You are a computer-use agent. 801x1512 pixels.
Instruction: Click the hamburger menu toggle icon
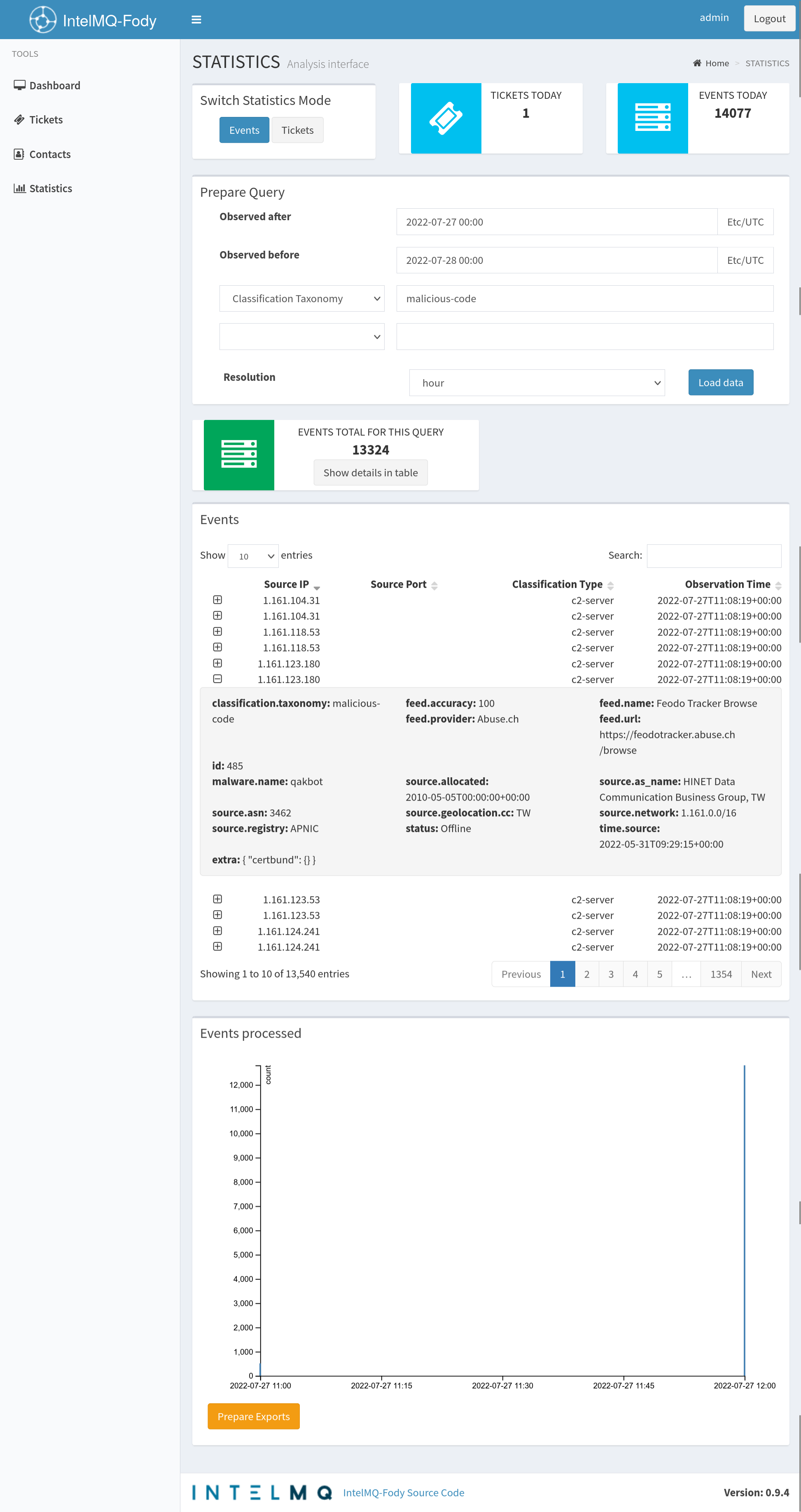pyautogui.click(x=196, y=20)
